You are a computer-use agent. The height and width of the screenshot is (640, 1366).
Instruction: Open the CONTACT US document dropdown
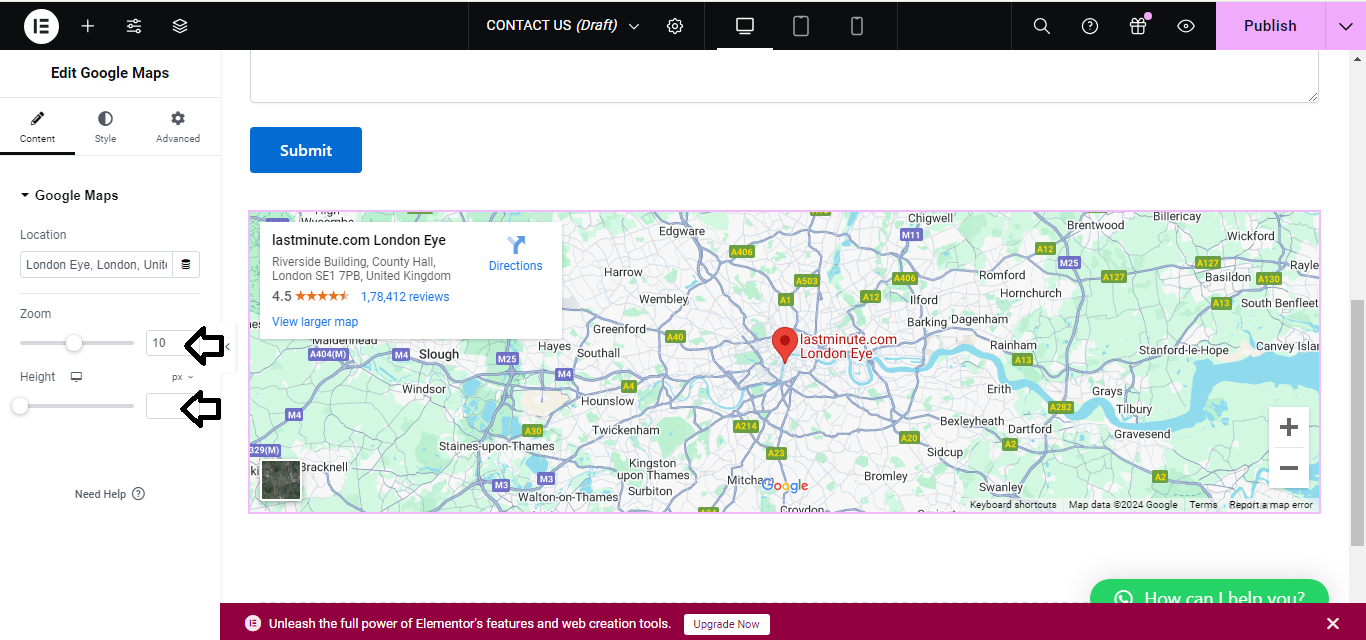563,26
